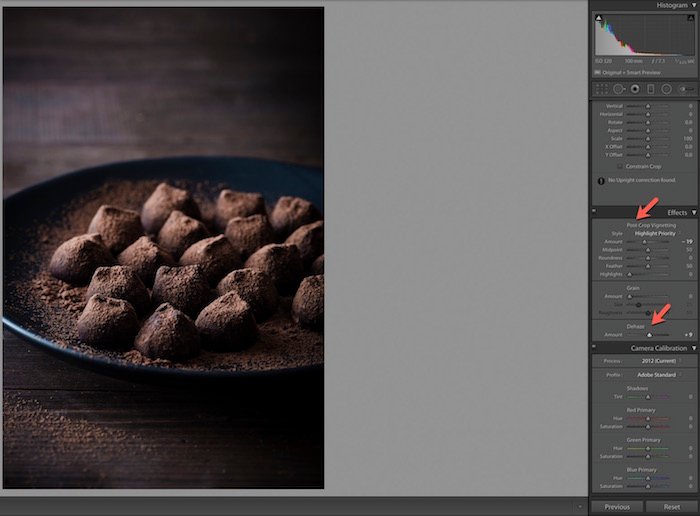Select the Radial Filter tool
Viewport: 700px width, 516px height.
pyautogui.click(x=666, y=89)
